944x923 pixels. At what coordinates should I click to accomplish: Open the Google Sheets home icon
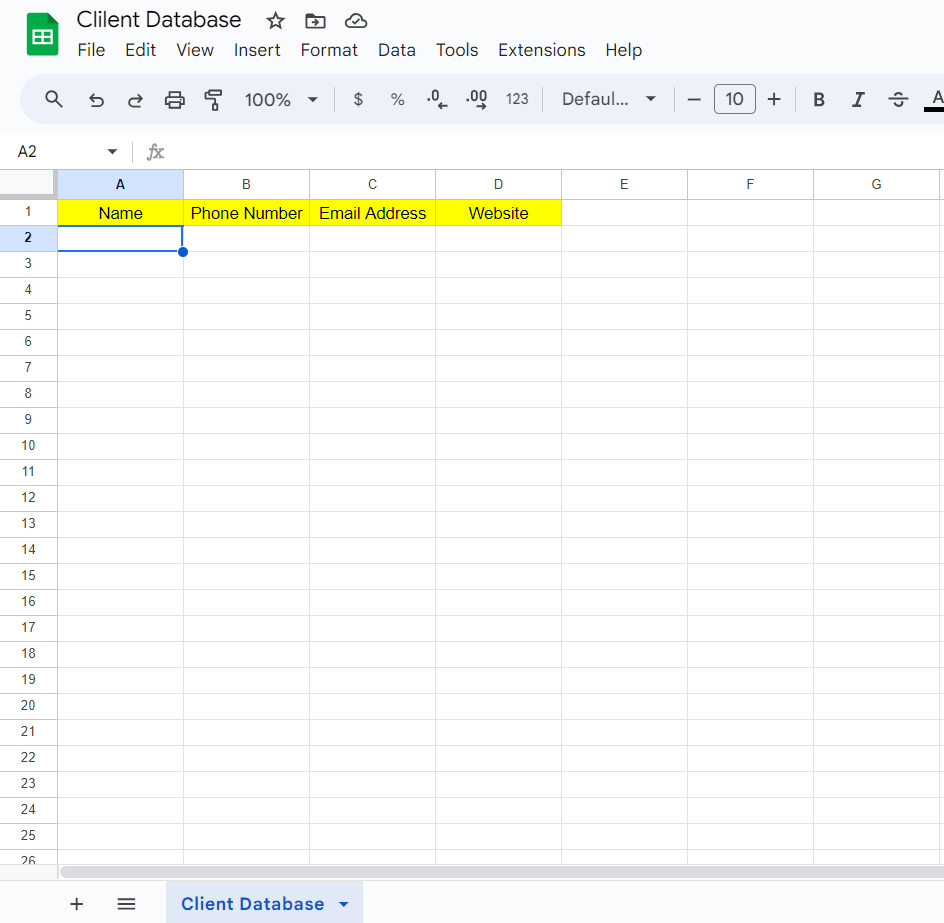42,35
